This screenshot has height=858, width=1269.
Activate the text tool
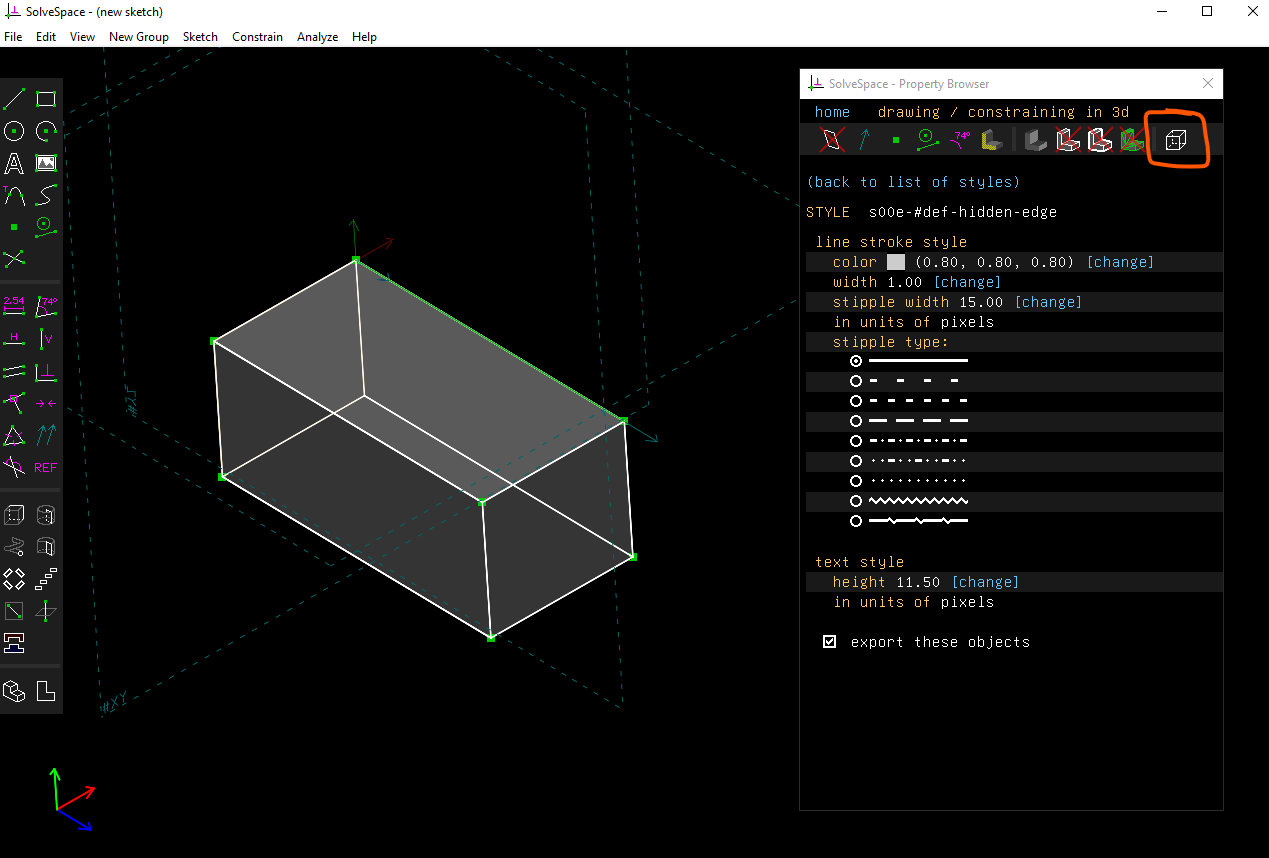(x=14, y=163)
